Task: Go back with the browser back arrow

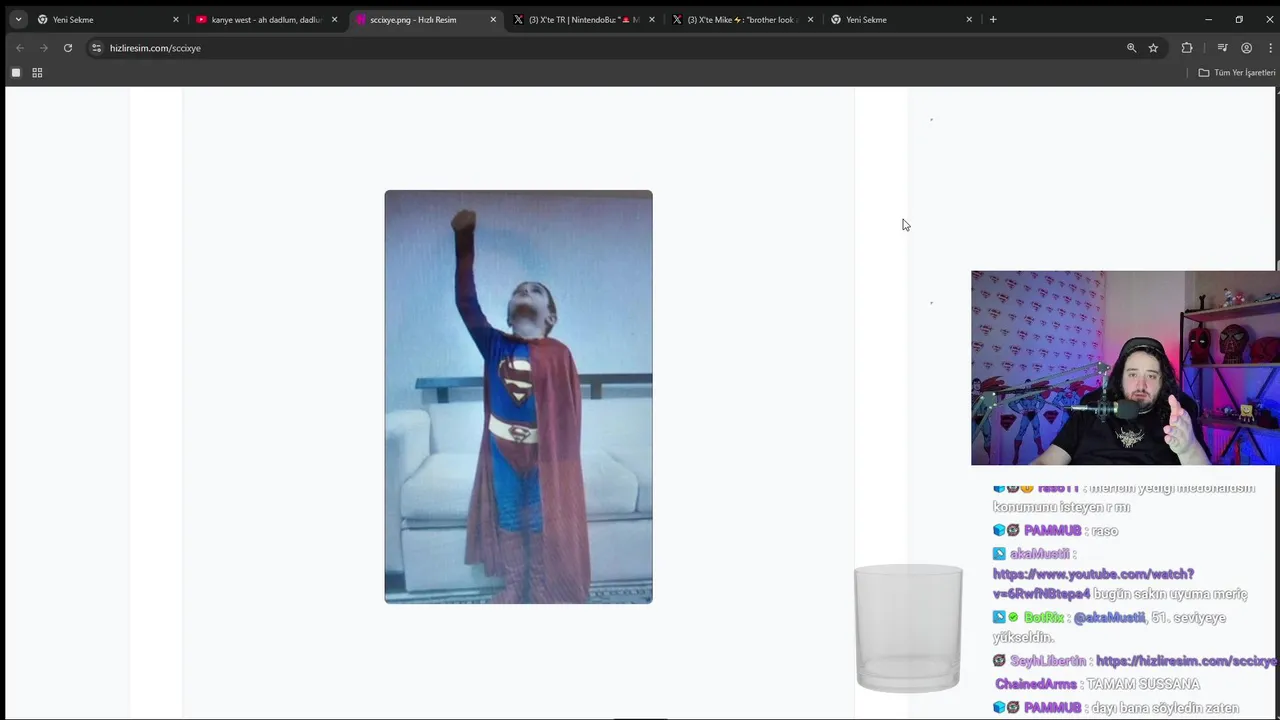Action: point(19,48)
